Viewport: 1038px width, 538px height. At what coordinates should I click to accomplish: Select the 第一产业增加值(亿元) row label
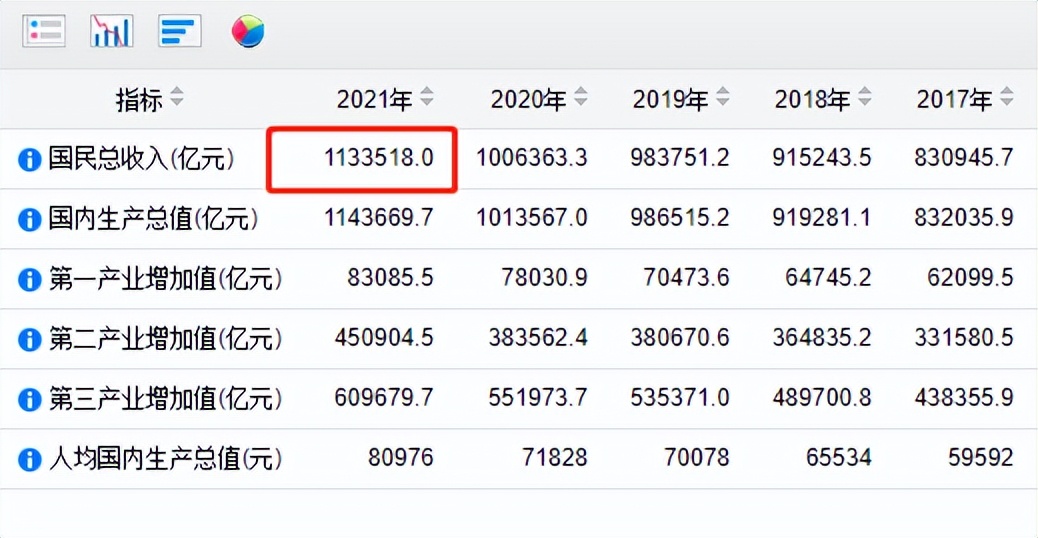[165, 279]
